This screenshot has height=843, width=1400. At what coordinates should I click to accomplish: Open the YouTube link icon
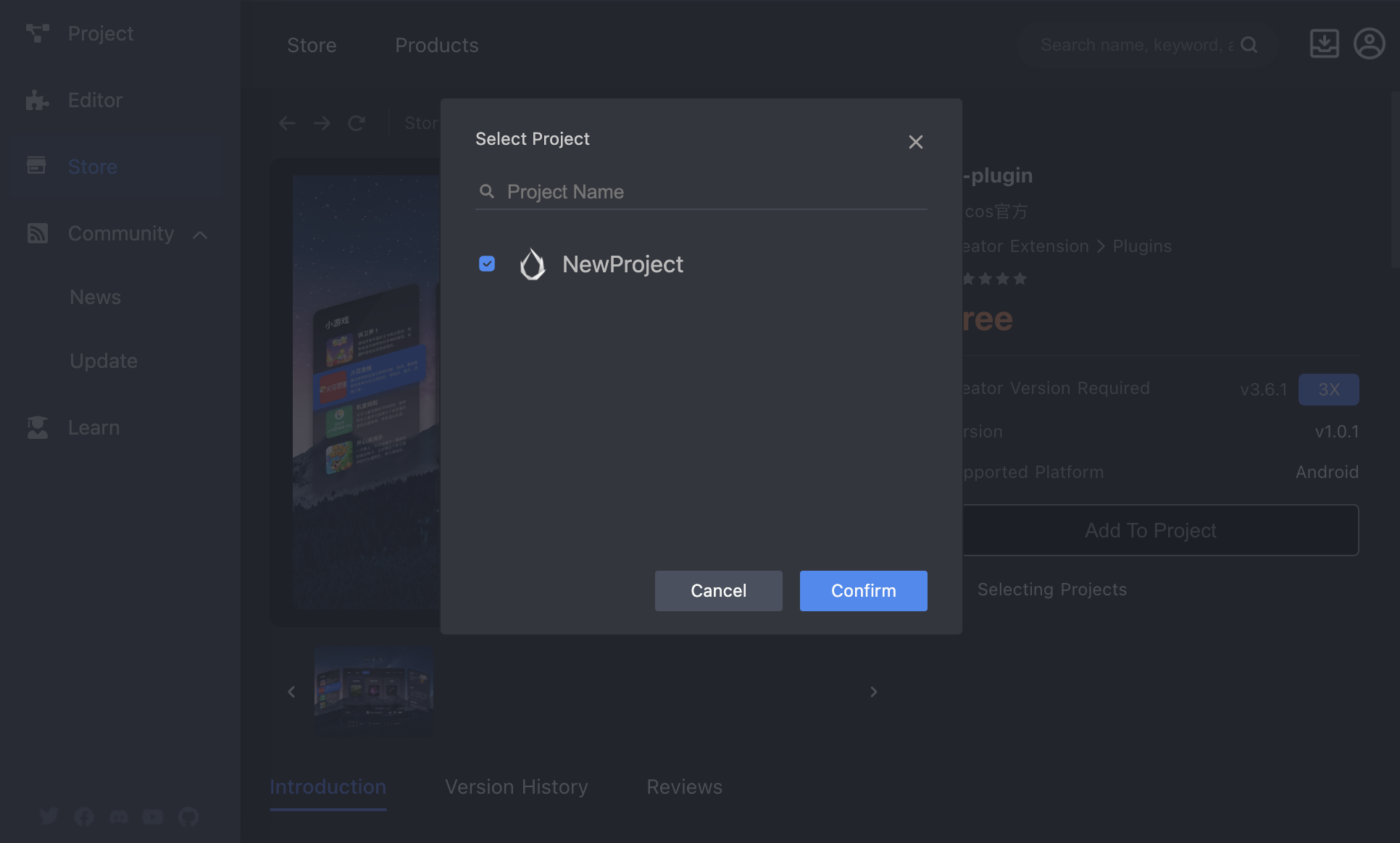tap(153, 817)
